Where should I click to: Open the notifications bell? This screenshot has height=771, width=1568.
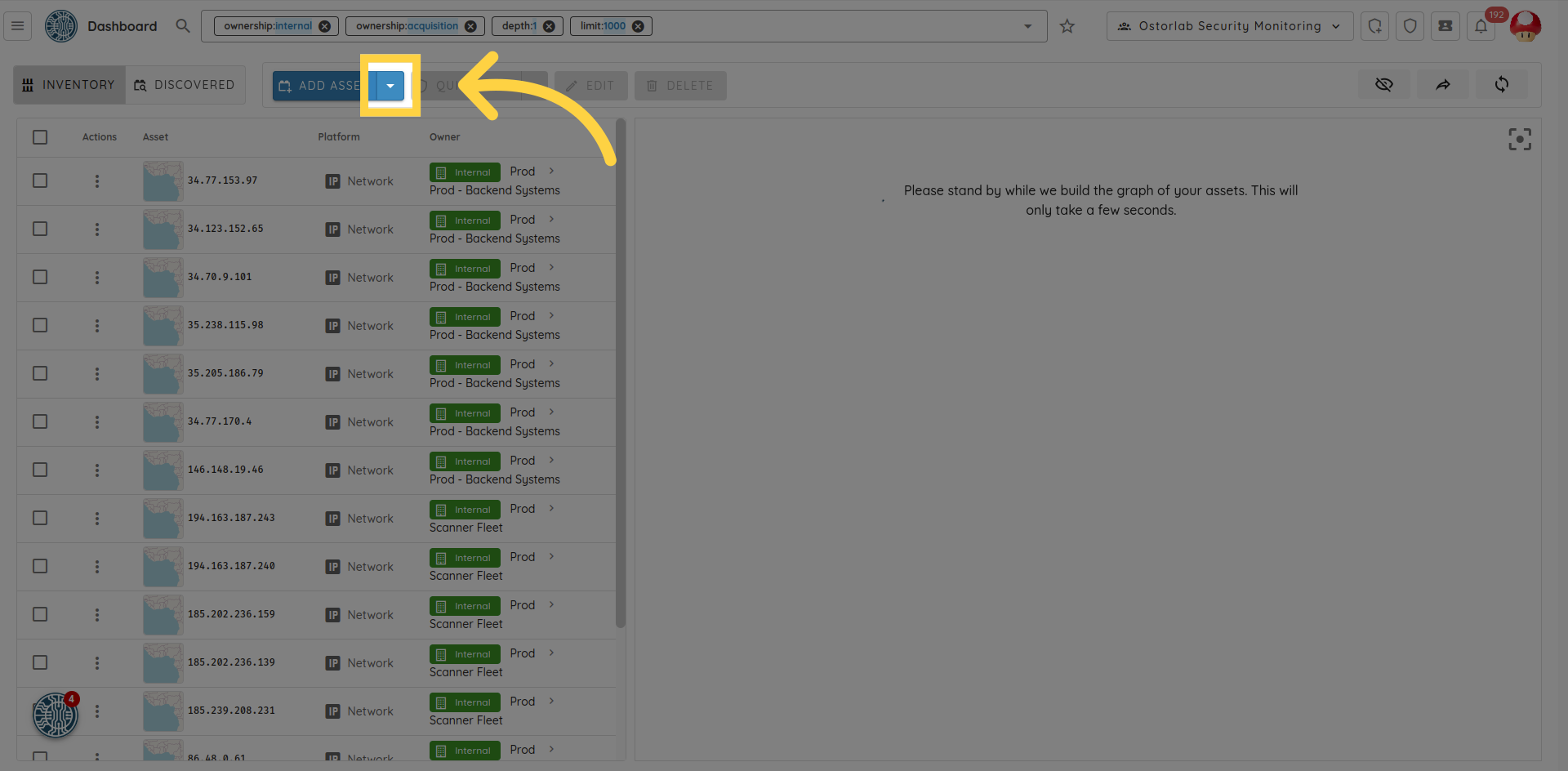coord(1481,26)
